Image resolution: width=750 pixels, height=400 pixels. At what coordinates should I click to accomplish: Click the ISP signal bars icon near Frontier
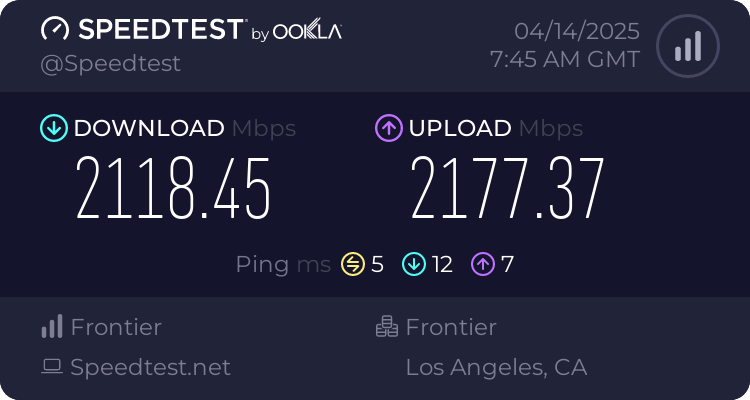click(51, 327)
